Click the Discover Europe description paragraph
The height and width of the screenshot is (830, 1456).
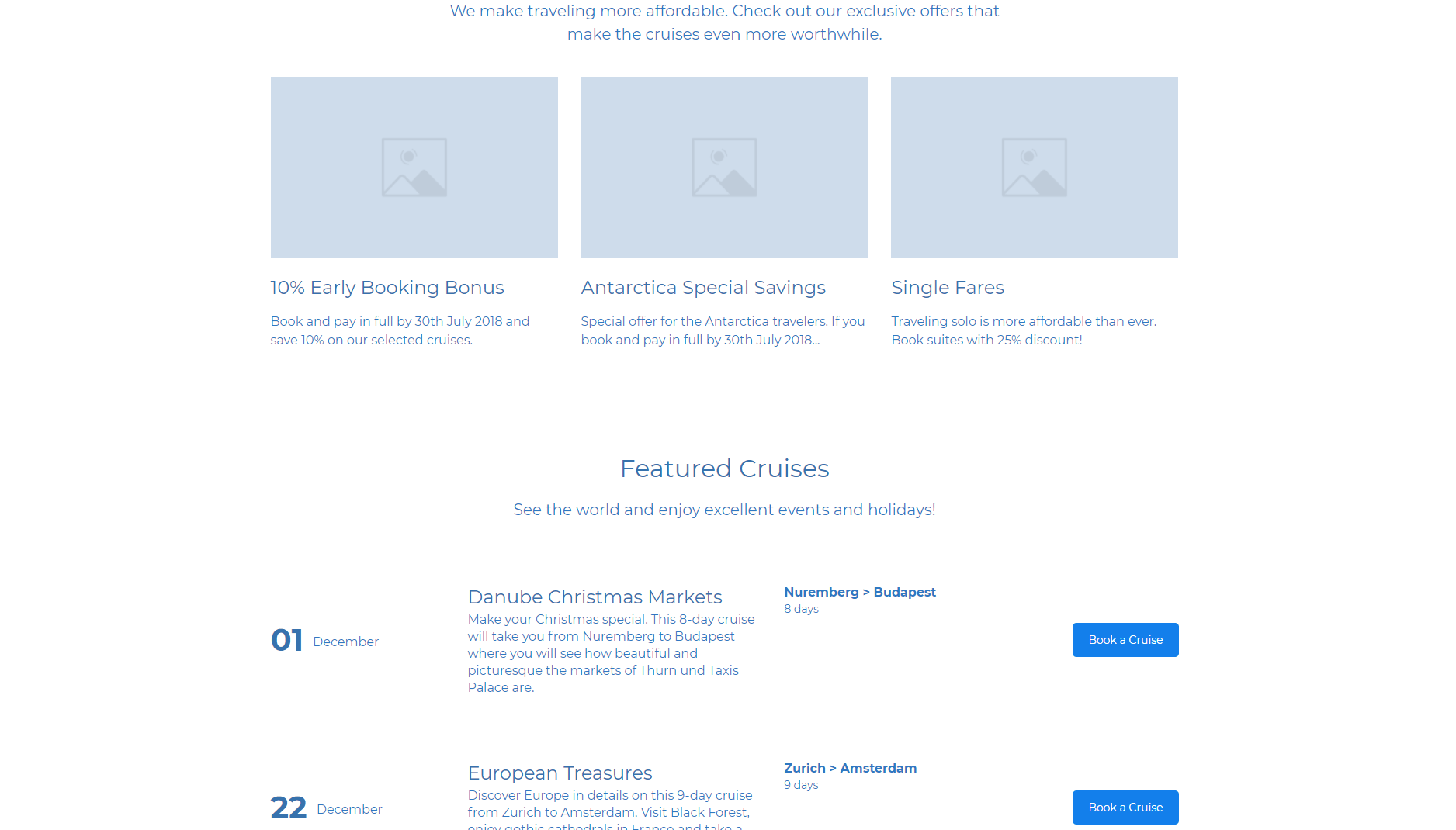(610, 808)
